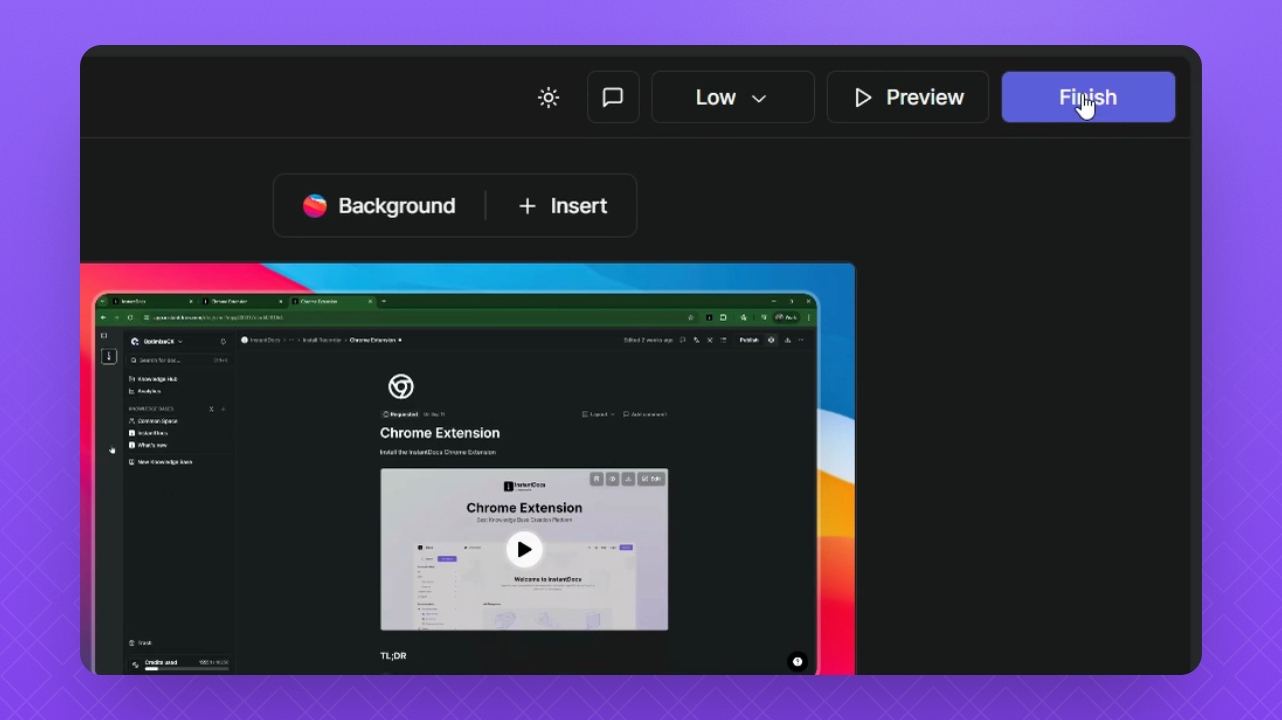The width and height of the screenshot is (1282, 720).
Task: Click the Credits used progress bar
Action: coord(187,668)
